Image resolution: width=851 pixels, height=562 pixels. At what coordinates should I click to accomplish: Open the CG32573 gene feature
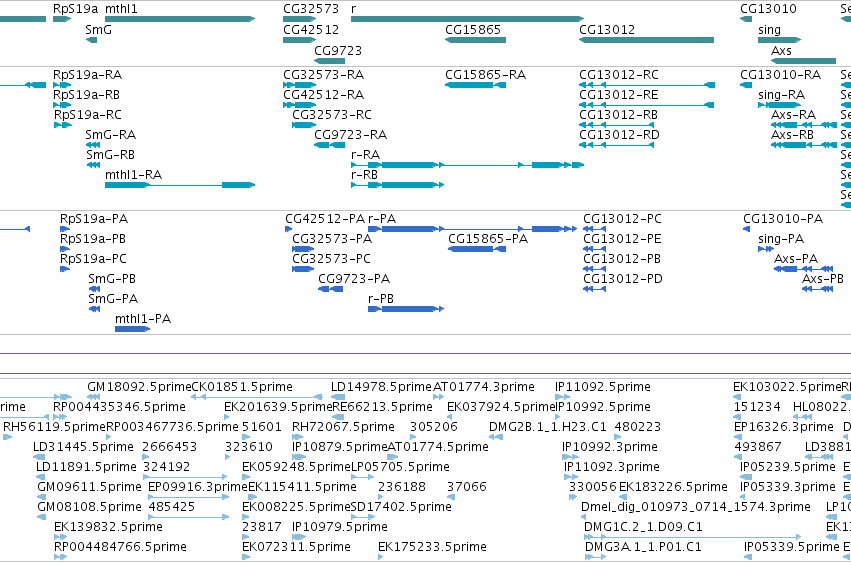pyautogui.click(x=300, y=19)
